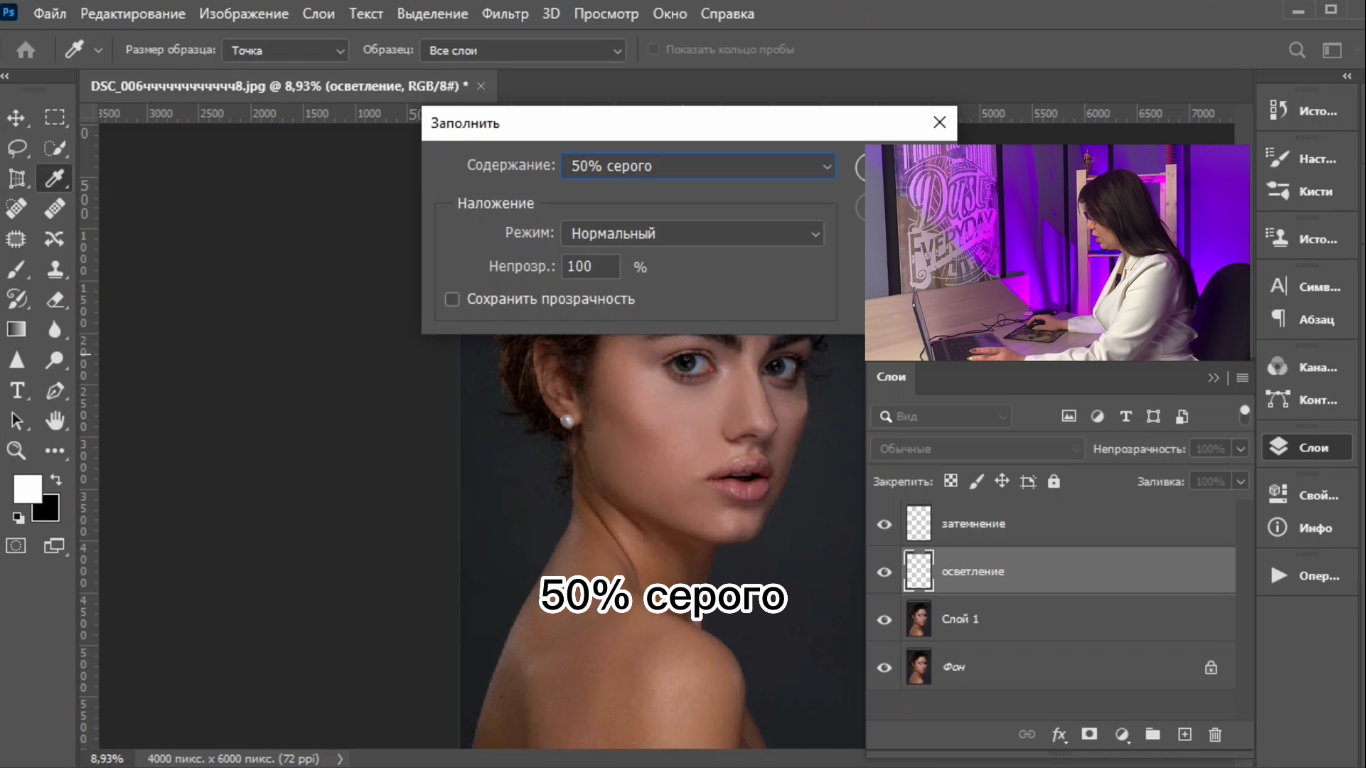Screen dimensions: 1366x768
Task: Switch to the Слои panel tab
Action: tap(891, 377)
